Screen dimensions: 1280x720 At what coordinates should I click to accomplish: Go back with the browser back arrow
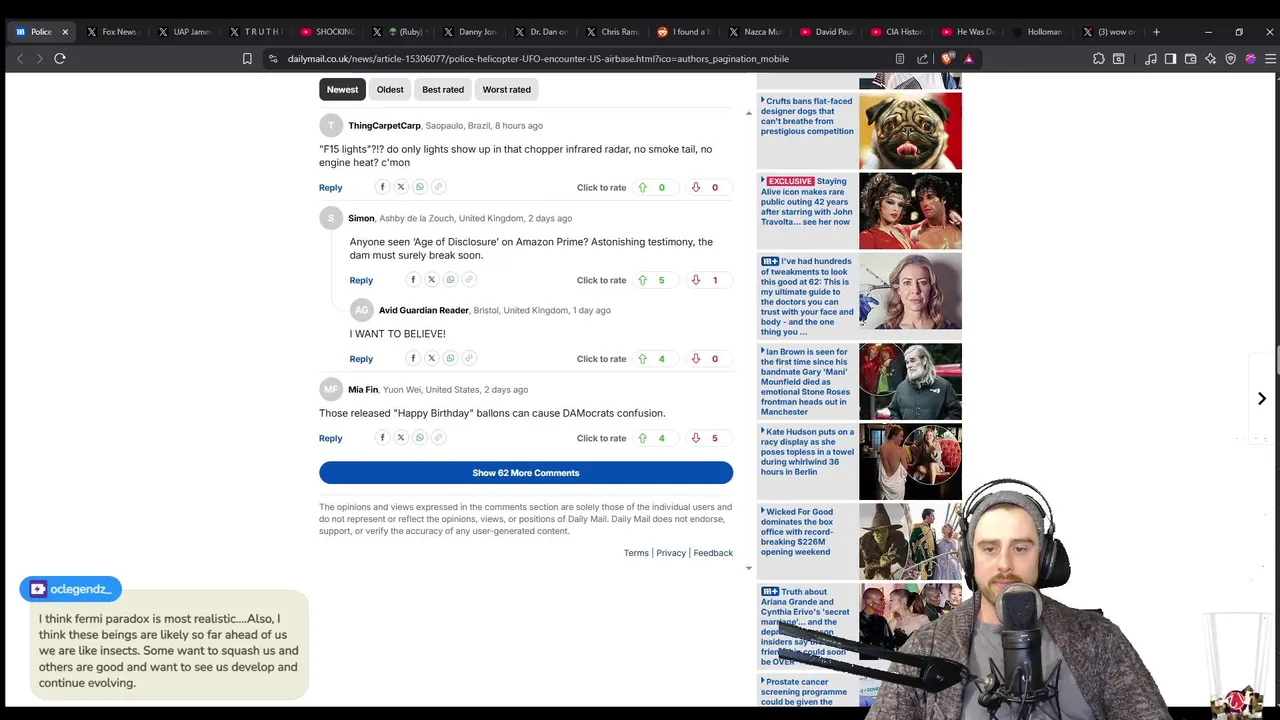click(x=20, y=59)
